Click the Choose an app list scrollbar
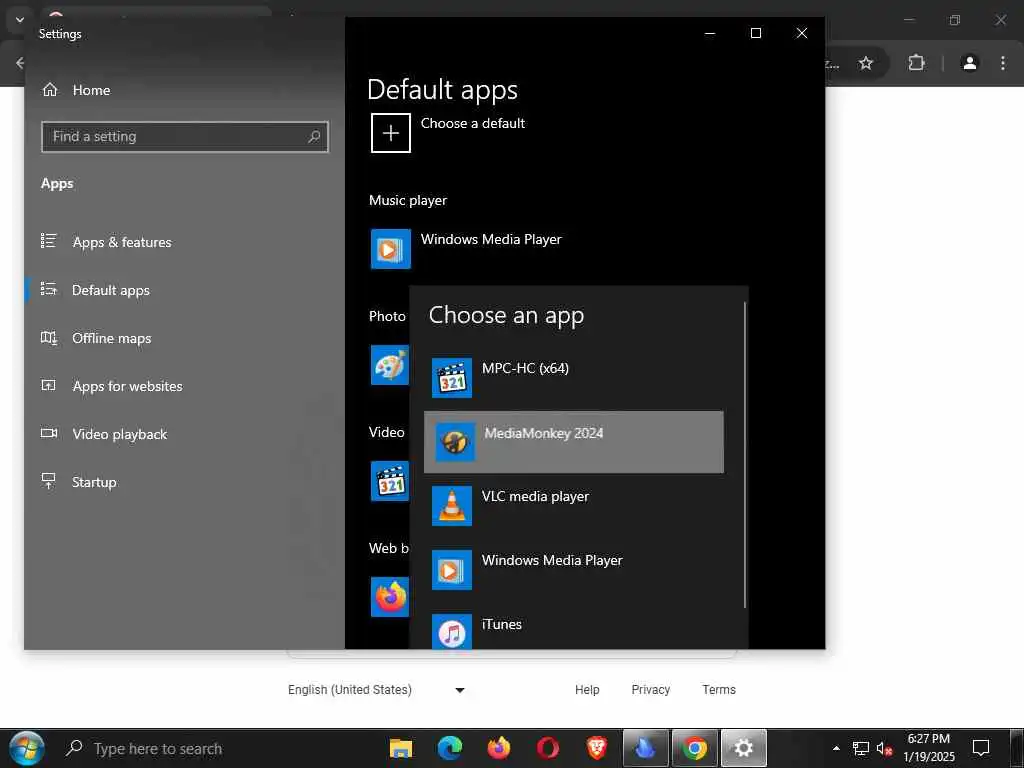This screenshot has height=768, width=1024. (745, 455)
